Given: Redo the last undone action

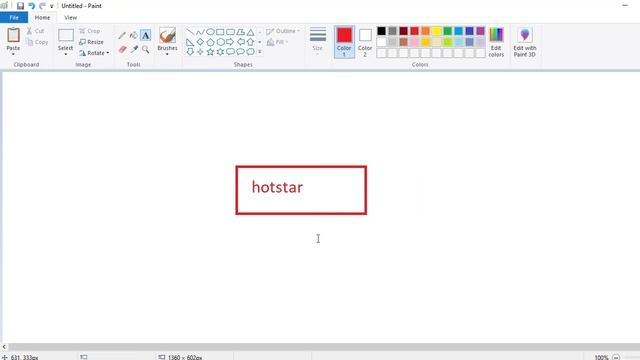Looking at the screenshot, I should (42, 6).
